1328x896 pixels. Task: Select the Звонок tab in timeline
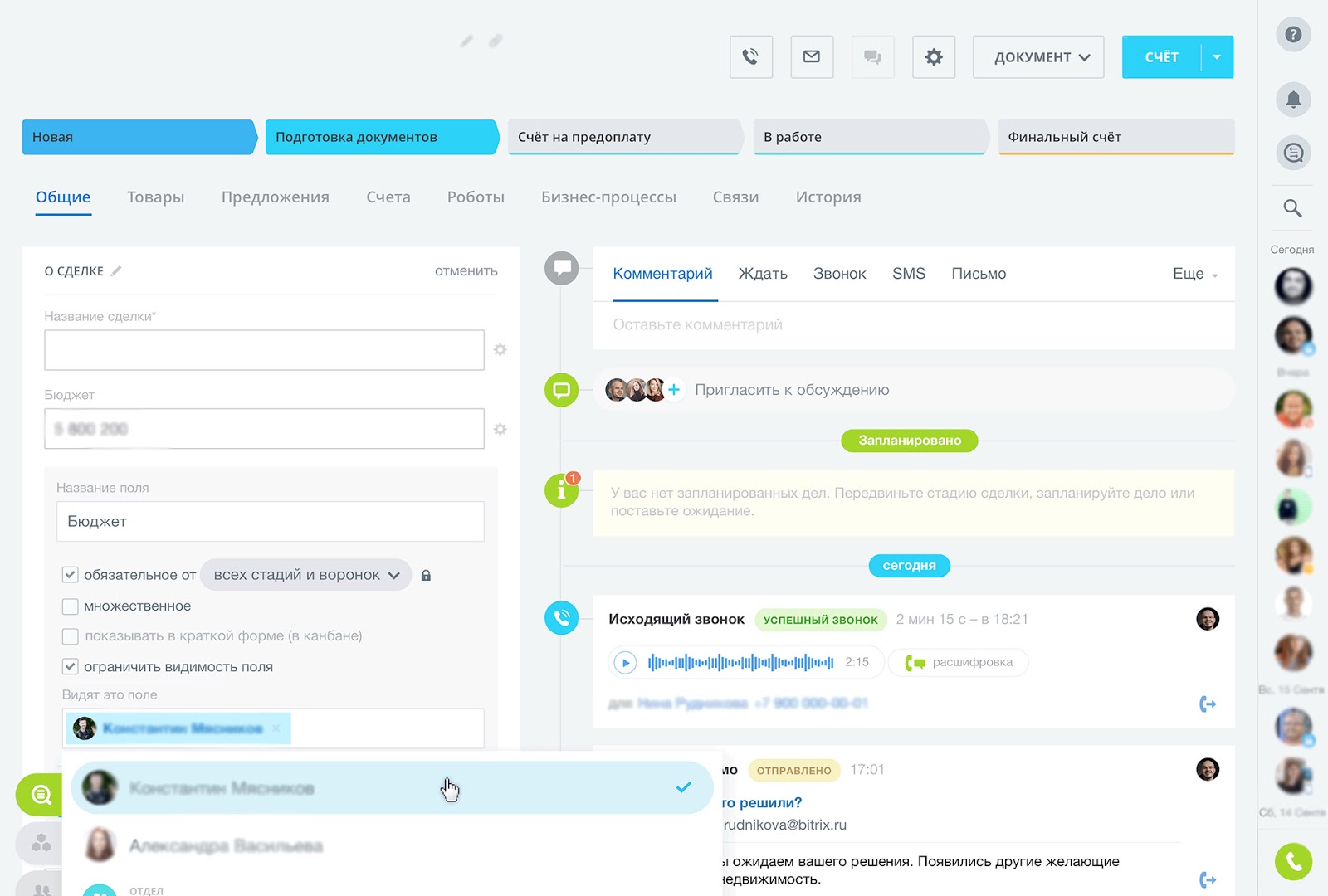pos(839,274)
